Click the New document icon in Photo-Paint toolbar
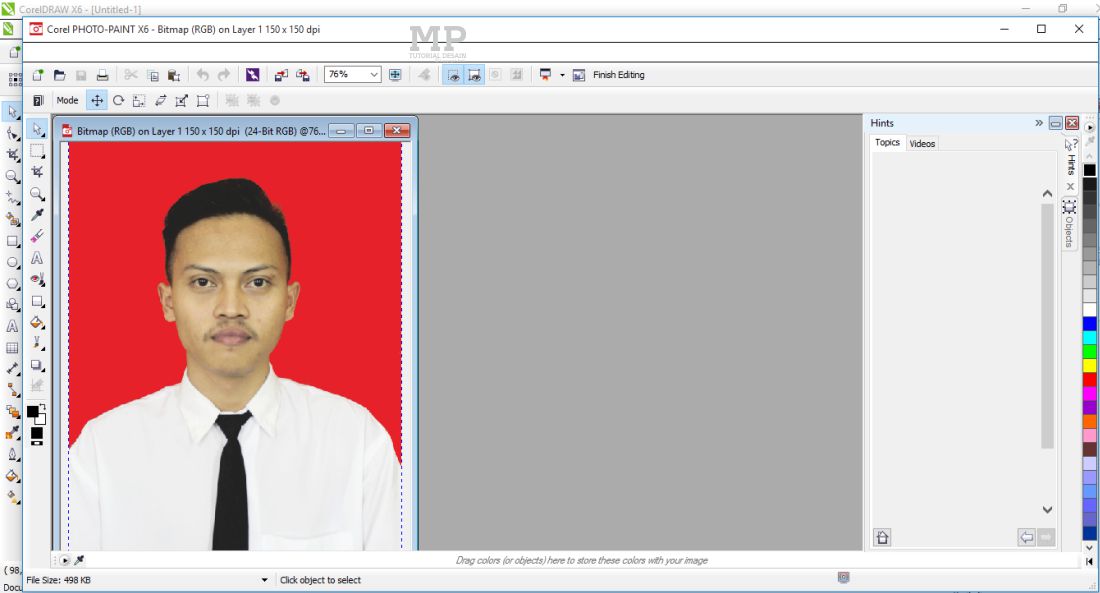Viewport: 1100px width, 593px height. click(38, 75)
